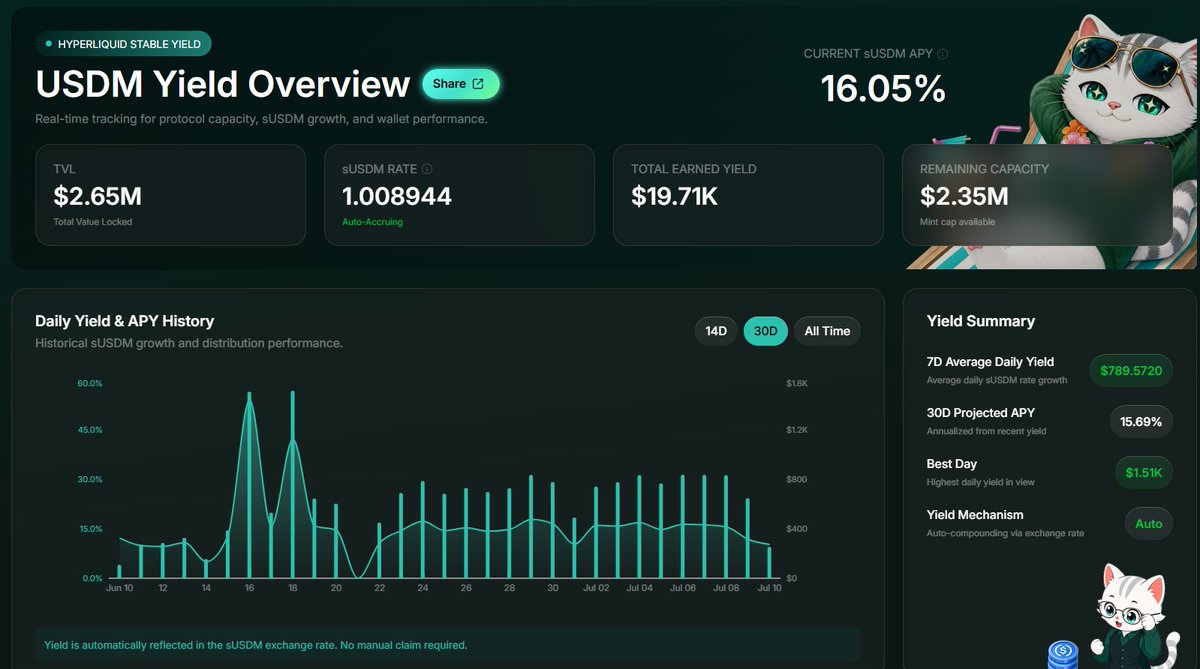Click the 16.05% current APY figure
The width and height of the screenshot is (1200, 669).
click(x=884, y=89)
